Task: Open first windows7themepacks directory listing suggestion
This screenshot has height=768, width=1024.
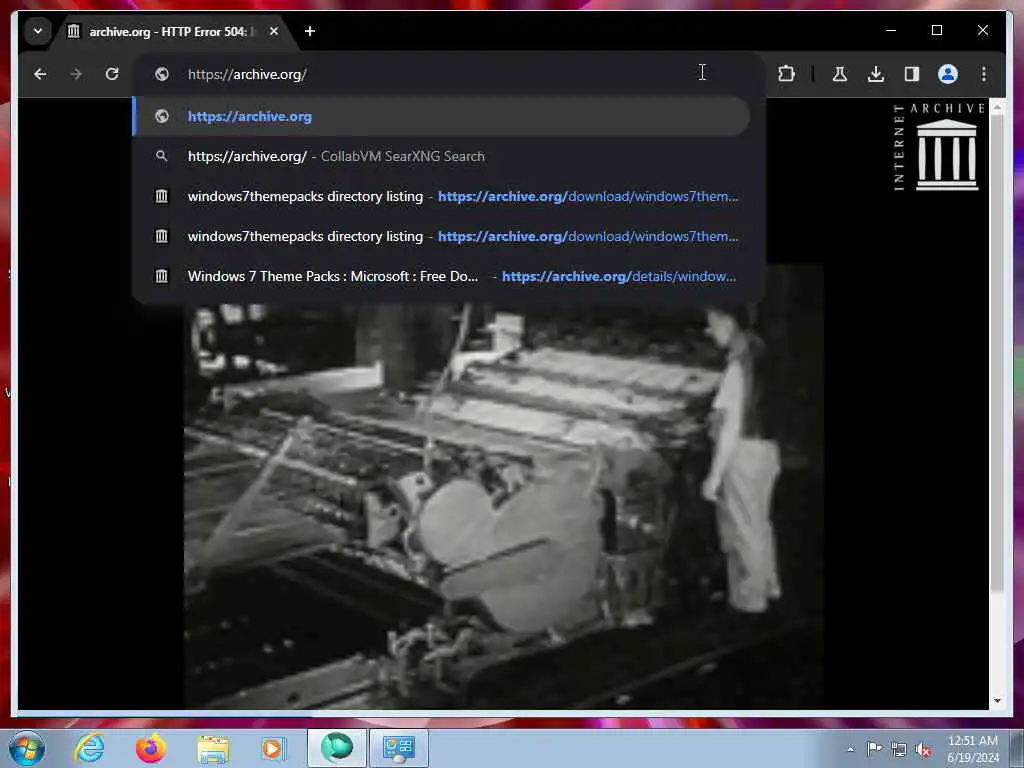Action: [442, 197]
